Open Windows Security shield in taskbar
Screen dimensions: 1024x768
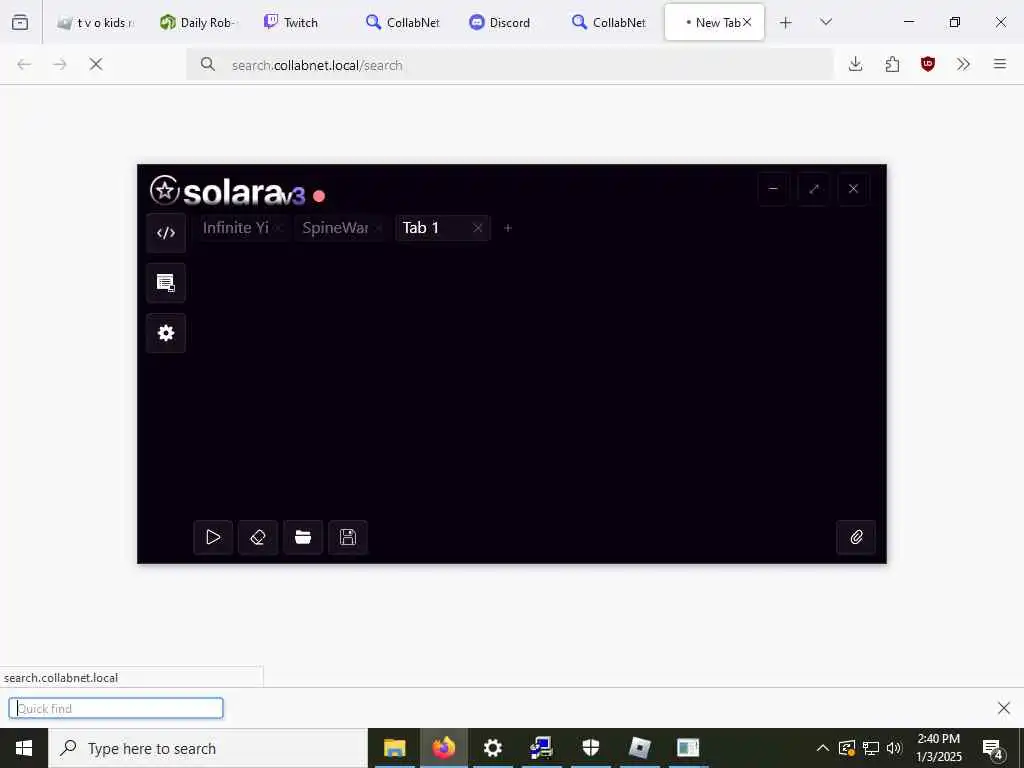click(590, 748)
